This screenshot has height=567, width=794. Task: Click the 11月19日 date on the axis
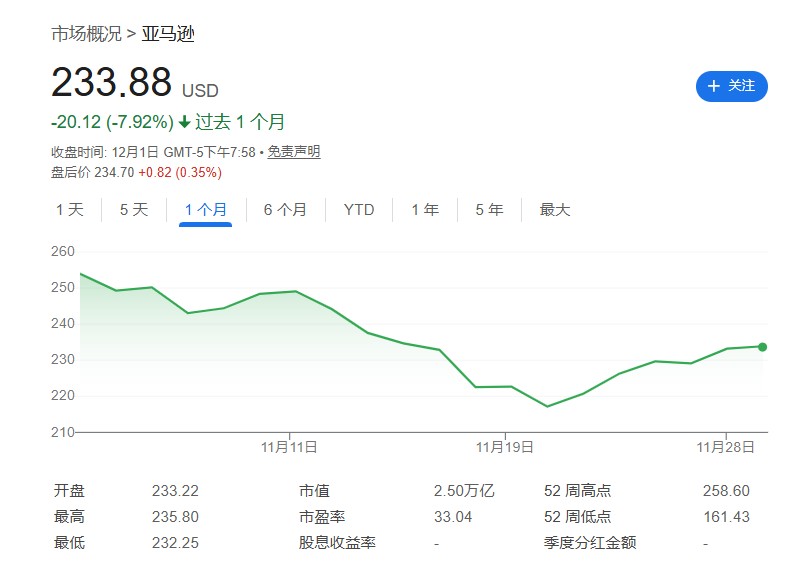tap(505, 446)
